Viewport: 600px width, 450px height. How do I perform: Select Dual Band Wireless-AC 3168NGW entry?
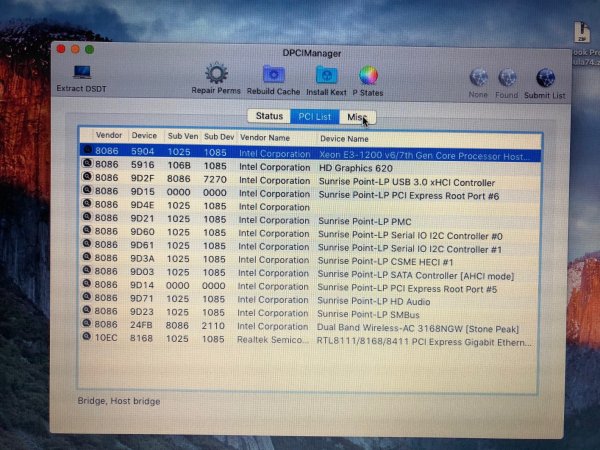(x=417, y=328)
